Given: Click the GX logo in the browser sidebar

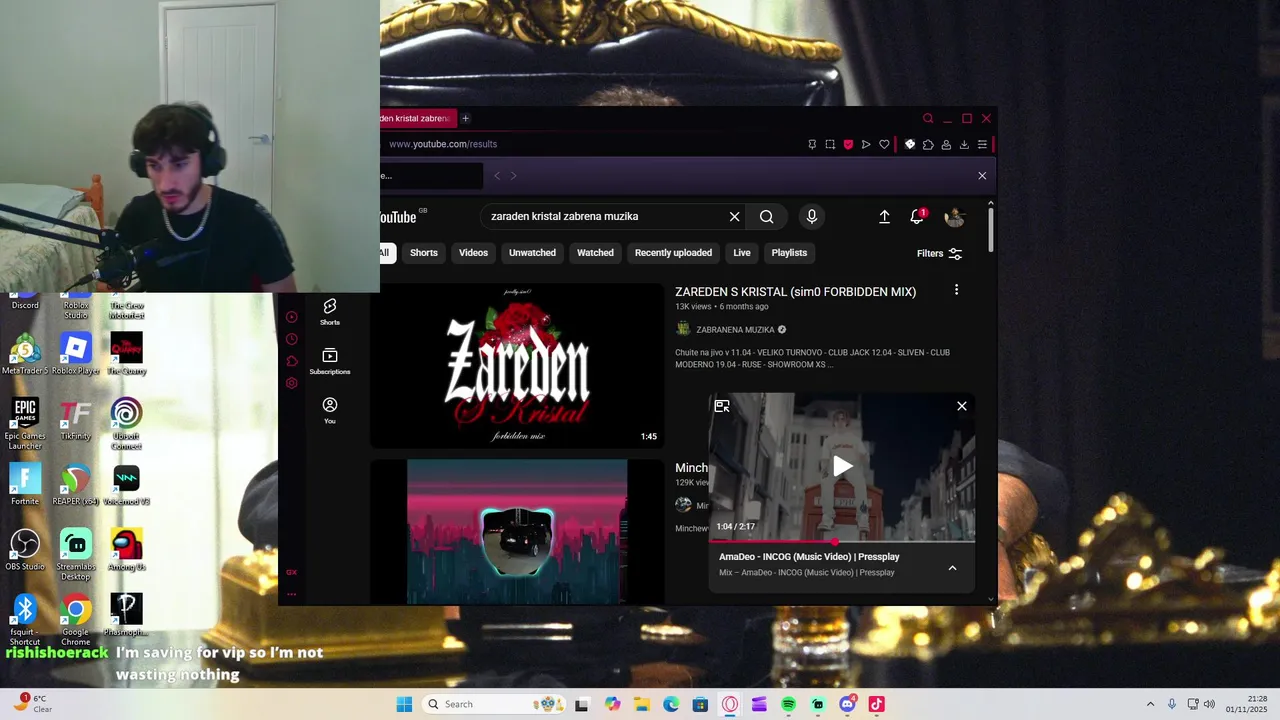Looking at the screenshot, I should [291, 572].
